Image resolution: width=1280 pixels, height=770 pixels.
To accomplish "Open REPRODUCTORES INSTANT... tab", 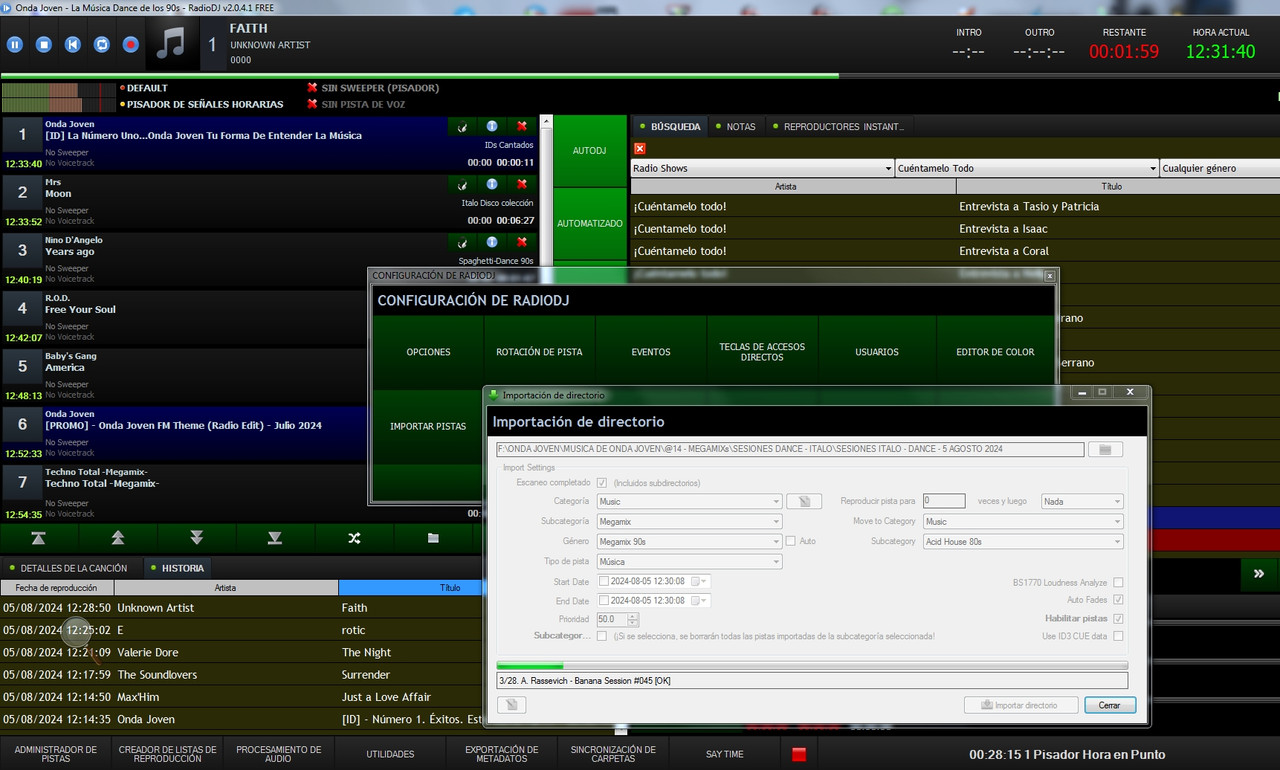I will (x=837, y=127).
